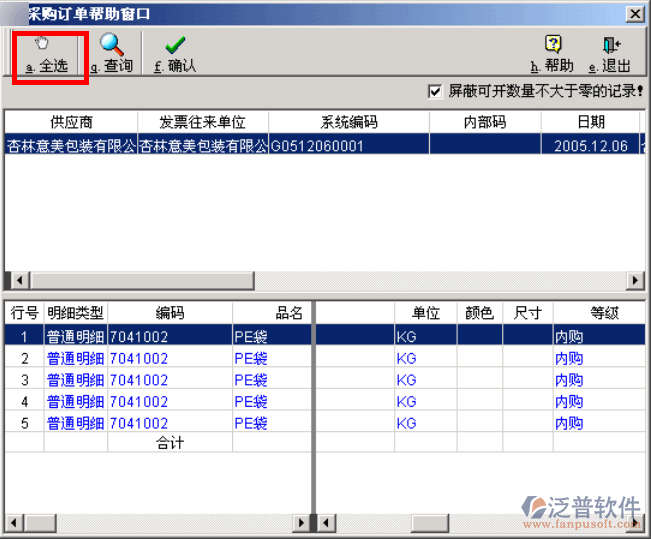
Task: Open Help (帮助) from the toolbar
Action: click(x=552, y=45)
